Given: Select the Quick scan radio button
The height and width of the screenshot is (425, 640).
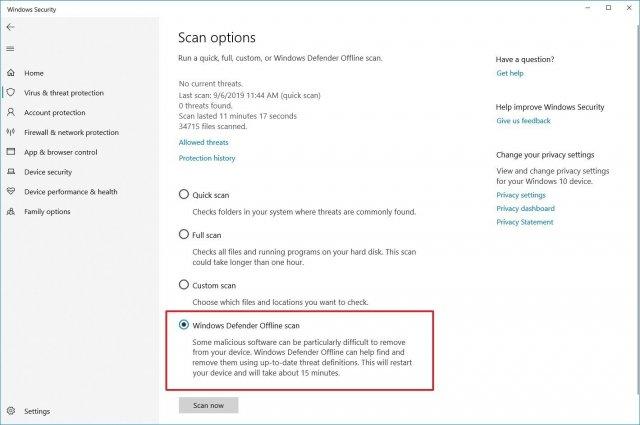Looking at the screenshot, I should click(x=184, y=194).
